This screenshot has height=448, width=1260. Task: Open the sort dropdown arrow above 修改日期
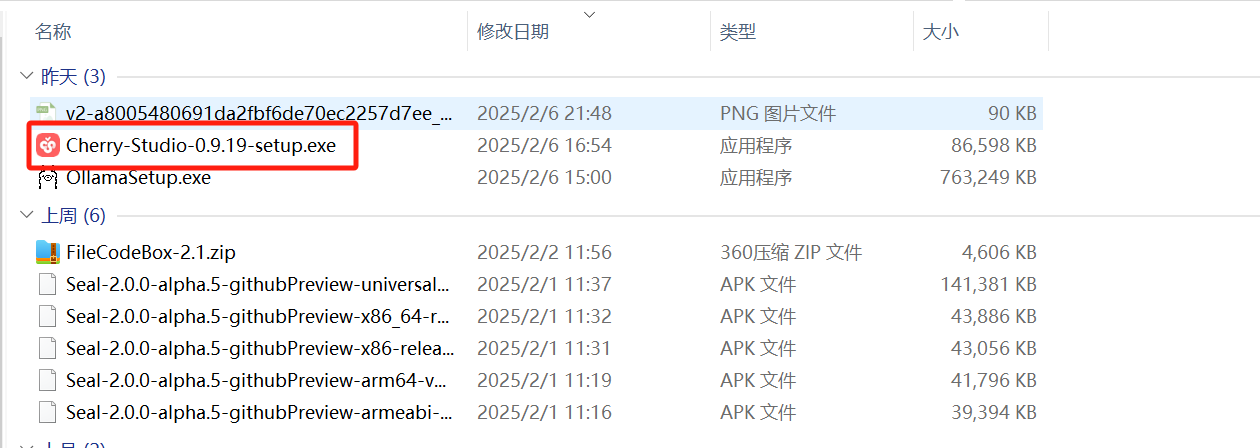(x=589, y=14)
